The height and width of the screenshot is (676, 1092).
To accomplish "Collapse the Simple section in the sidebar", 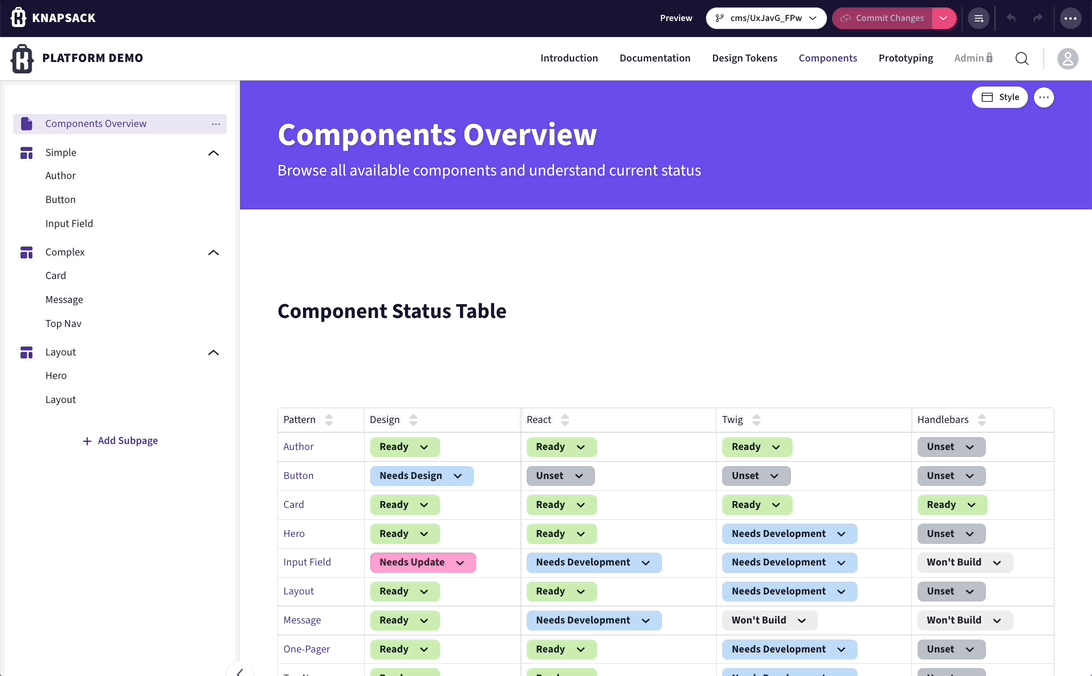I will coord(213,152).
